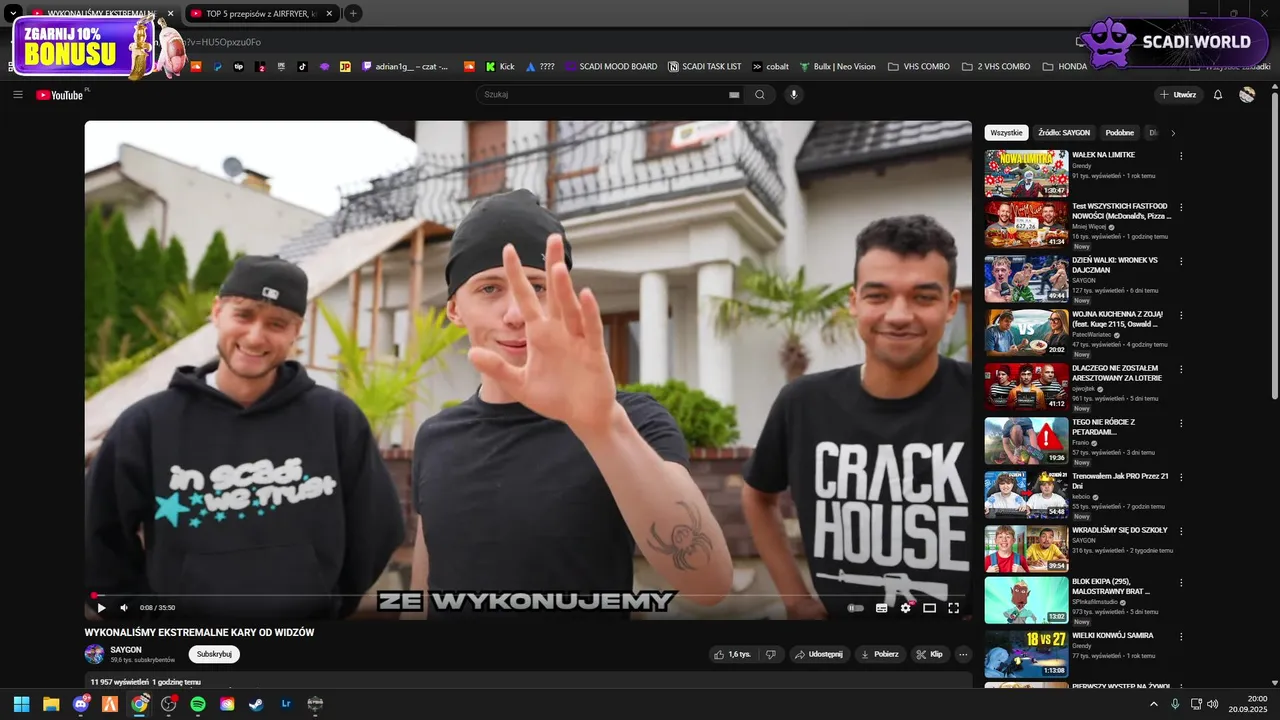1280x720 pixels.
Task: Start voice search with microphone icon
Action: tap(794, 95)
